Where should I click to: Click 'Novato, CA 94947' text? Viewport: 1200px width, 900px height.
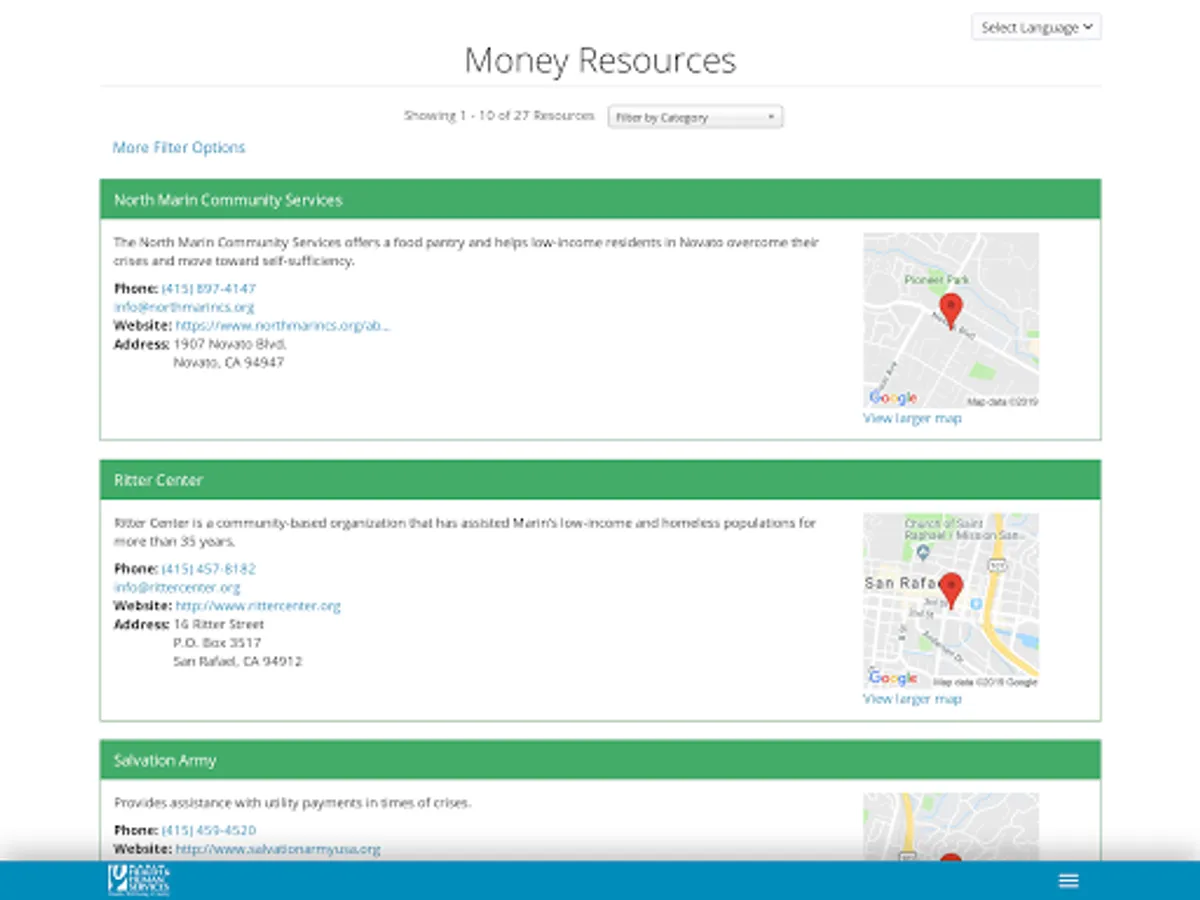click(229, 362)
